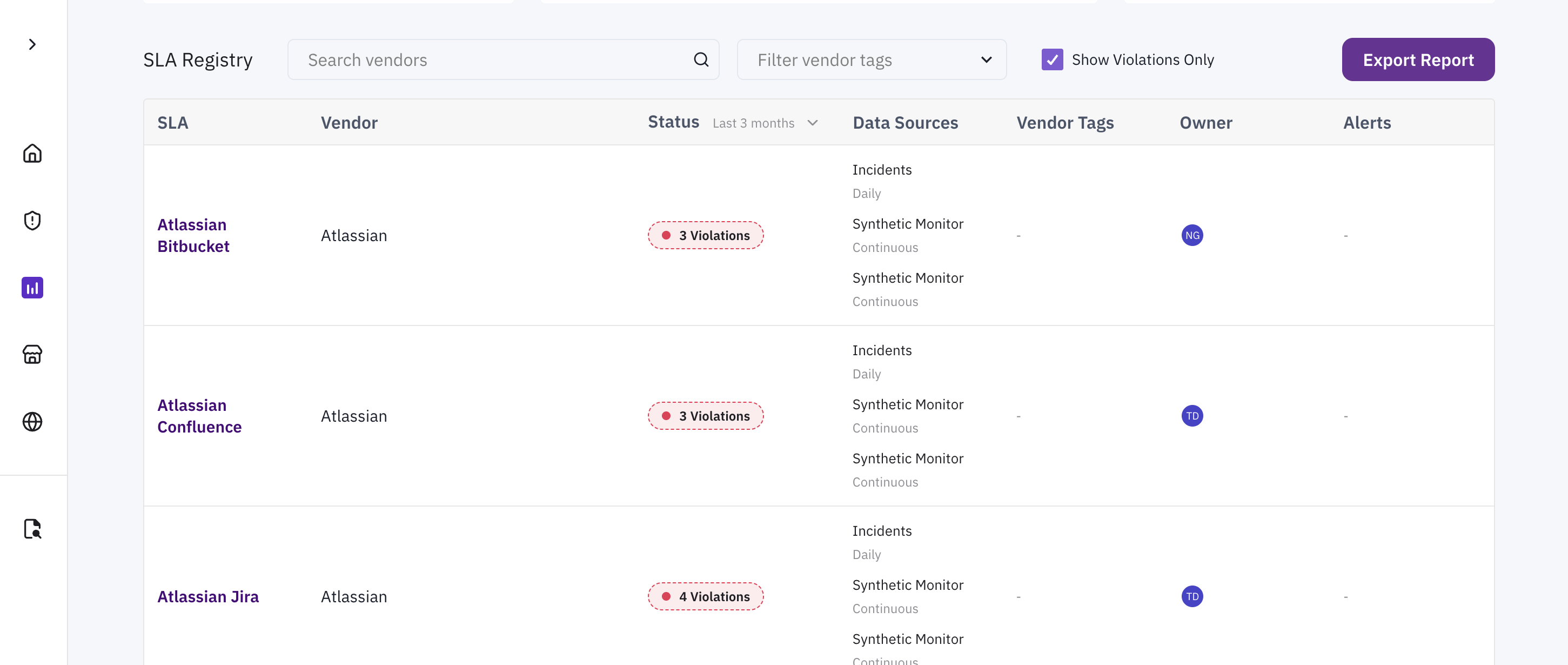The height and width of the screenshot is (665, 1568).
Task: Open the Home icon in the sidebar
Action: (x=32, y=154)
